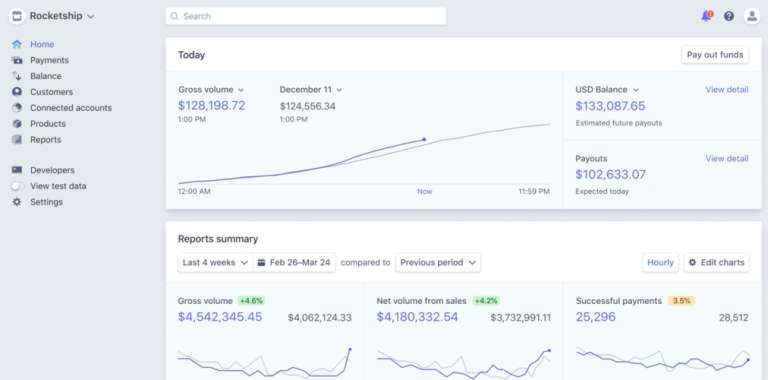Click the $133,087.65 USD balance amount
The height and width of the screenshot is (380, 768).
pos(610,106)
